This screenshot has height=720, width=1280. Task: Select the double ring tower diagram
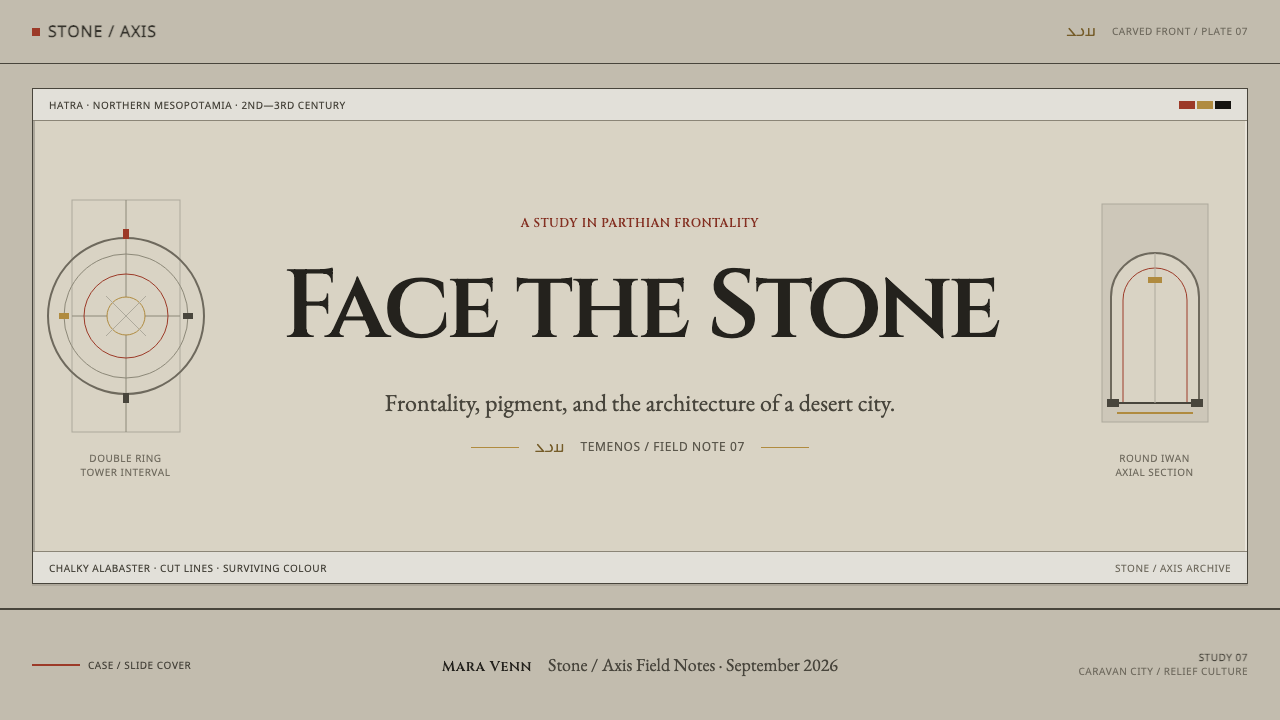pyautogui.click(x=126, y=316)
